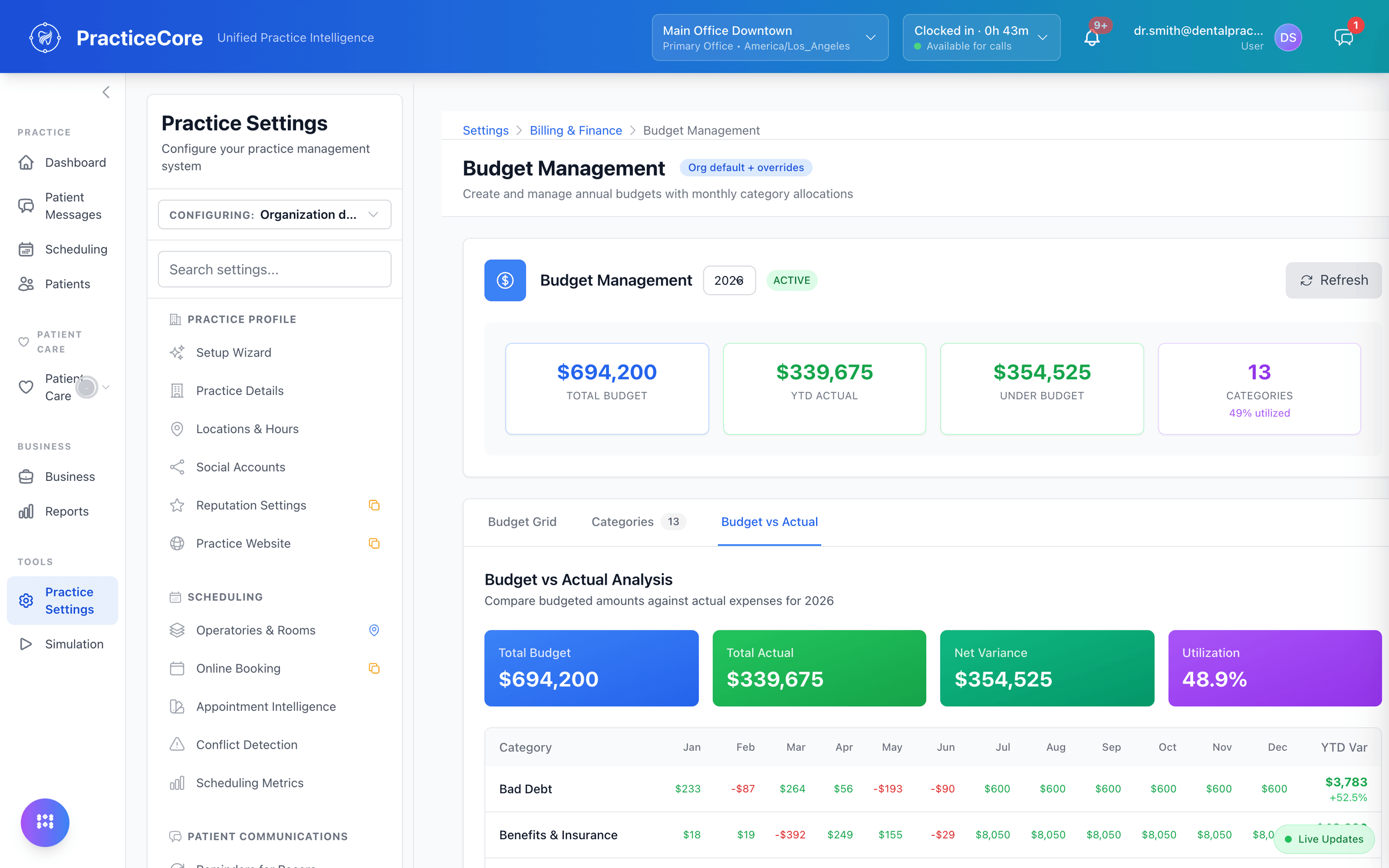The height and width of the screenshot is (868, 1389).
Task: Click the Simulation play icon
Action: [x=26, y=644]
